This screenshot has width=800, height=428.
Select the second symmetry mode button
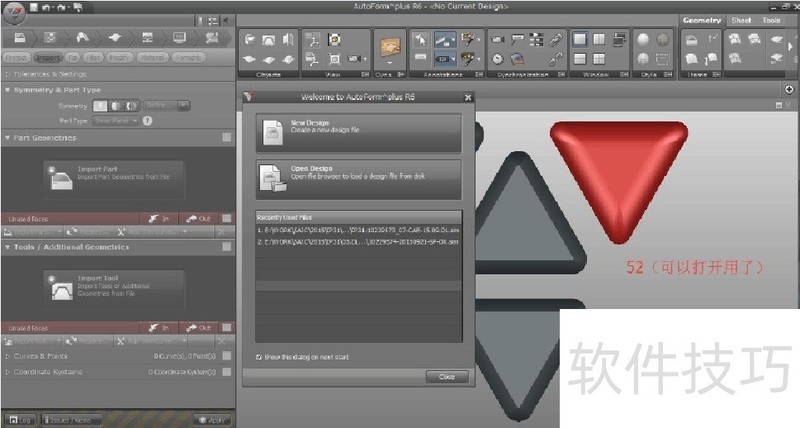116,106
